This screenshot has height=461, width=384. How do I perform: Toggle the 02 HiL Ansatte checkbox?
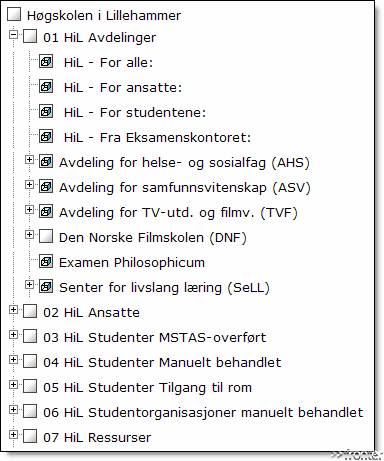[30, 312]
